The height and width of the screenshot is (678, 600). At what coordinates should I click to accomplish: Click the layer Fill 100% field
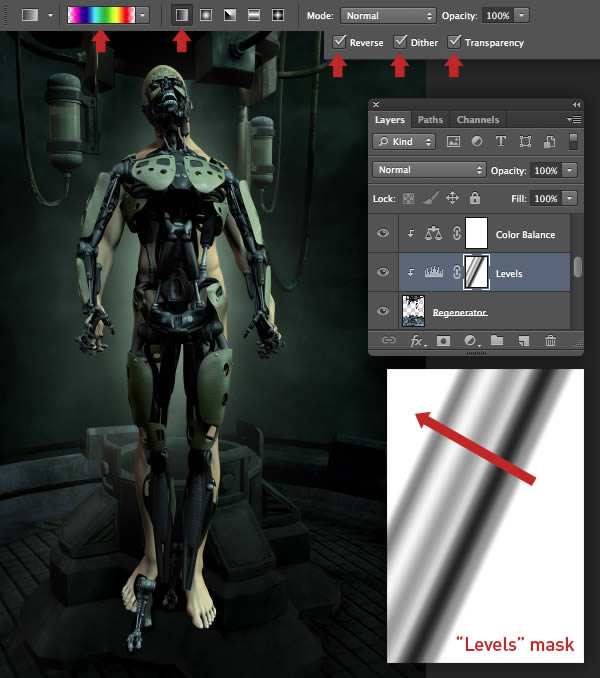546,198
